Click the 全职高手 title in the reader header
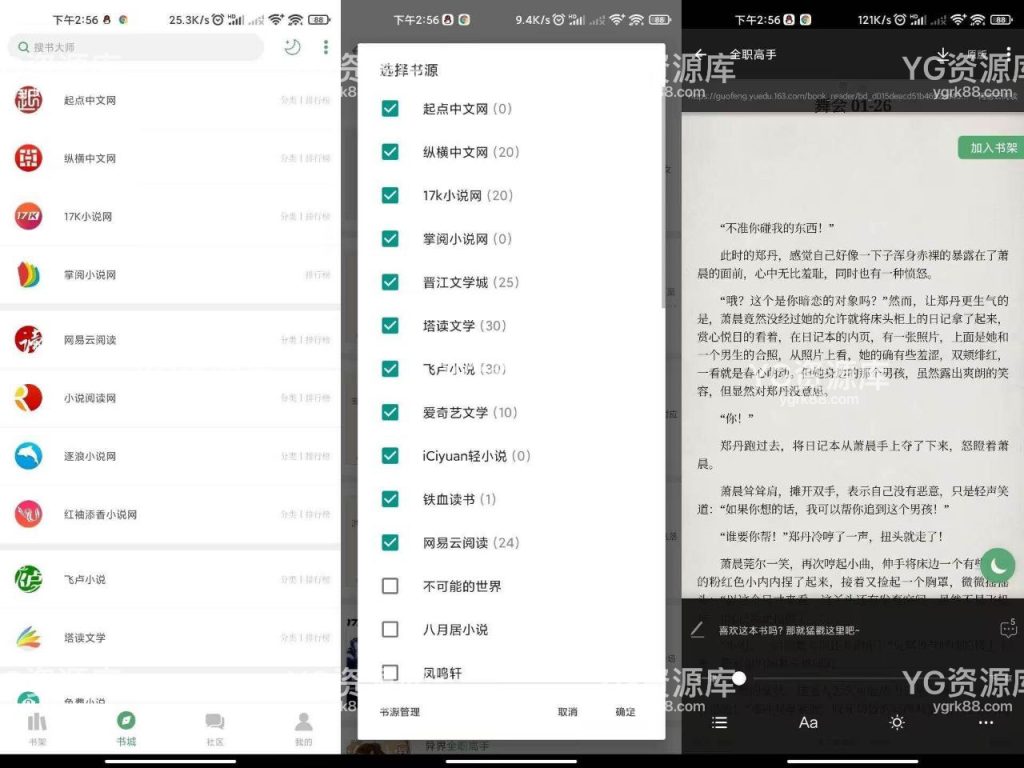 [x=752, y=54]
